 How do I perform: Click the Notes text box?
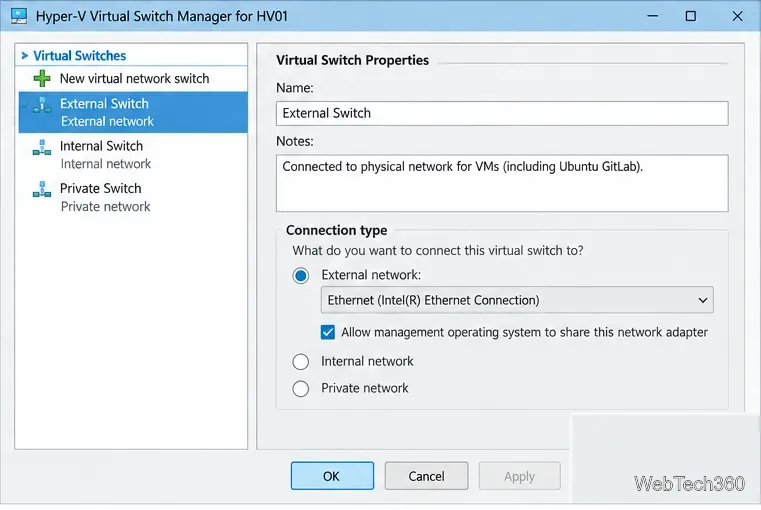502,183
